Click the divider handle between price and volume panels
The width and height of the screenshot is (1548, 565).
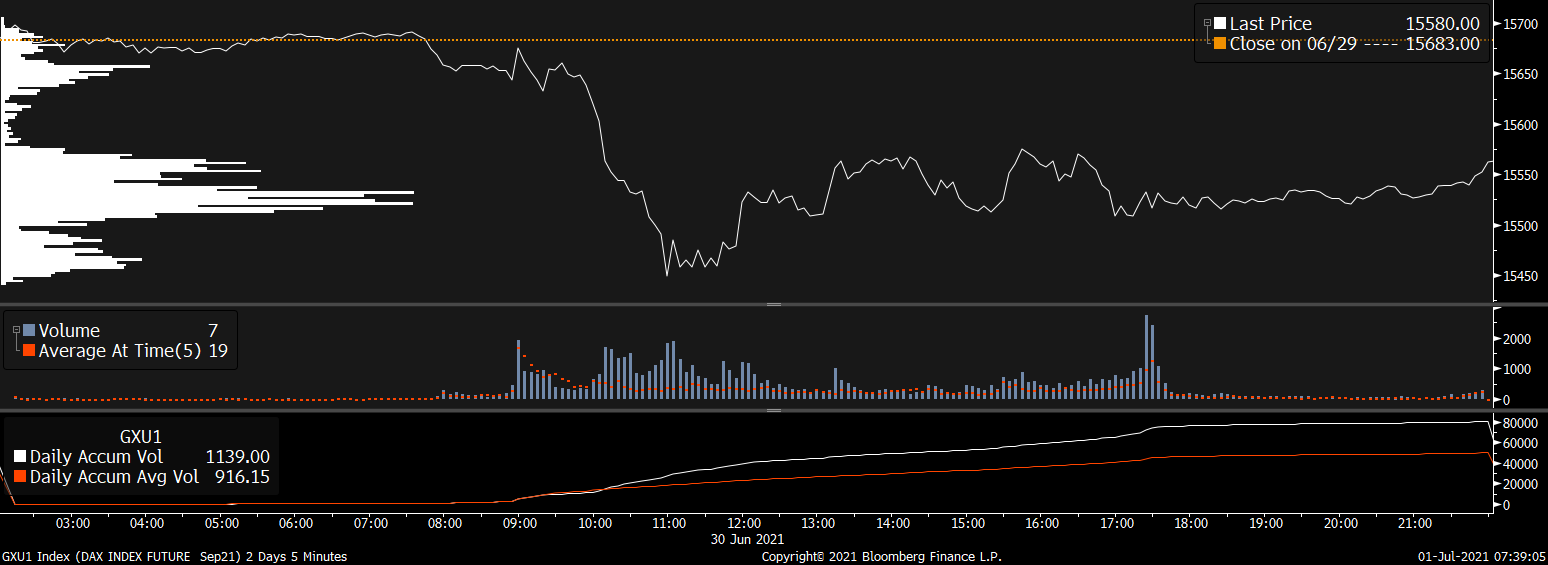tap(773, 304)
